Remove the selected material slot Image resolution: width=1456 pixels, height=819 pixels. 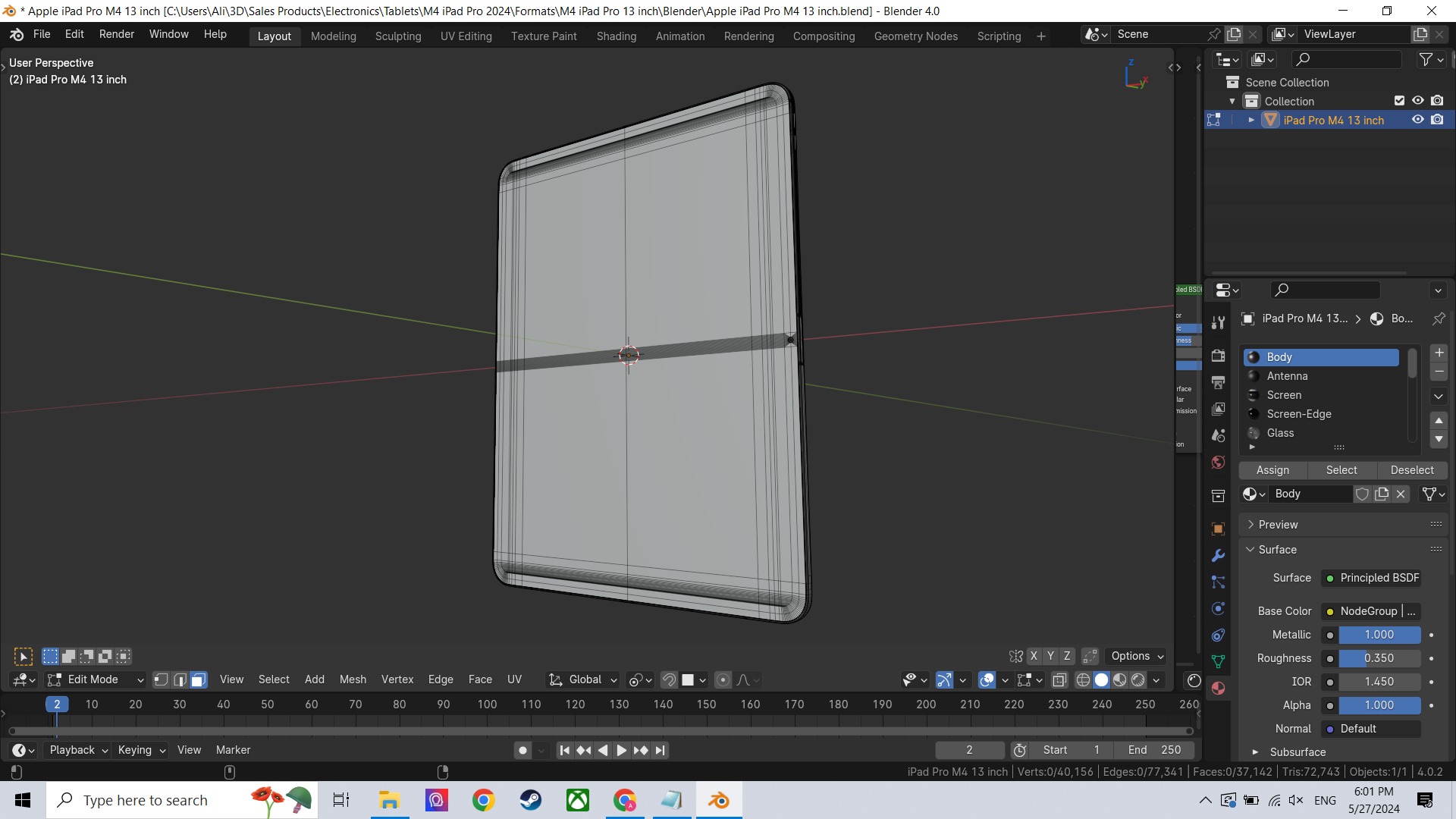(1439, 372)
